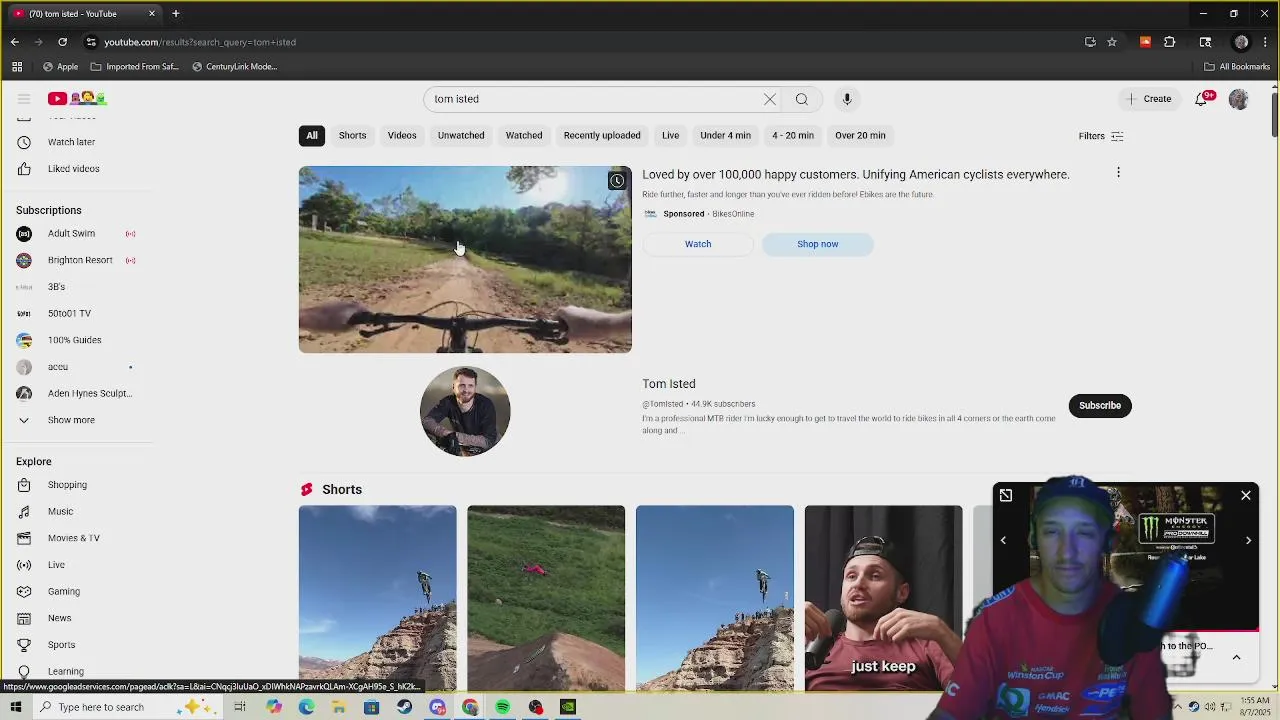Go to YouTube home via the logo
Image resolution: width=1280 pixels, height=720 pixels.
point(77,98)
